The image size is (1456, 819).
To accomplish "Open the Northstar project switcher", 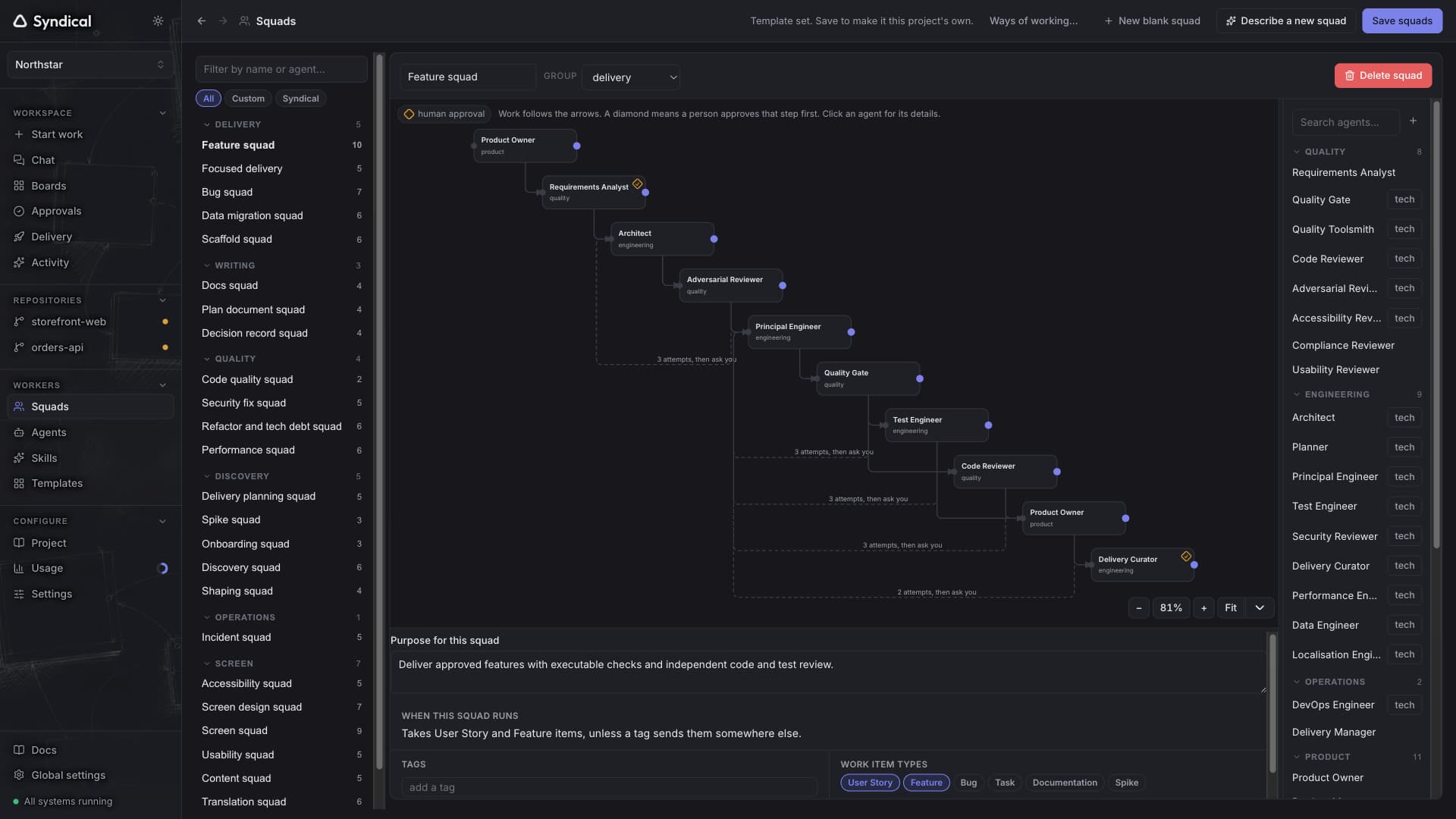I will (90, 64).
